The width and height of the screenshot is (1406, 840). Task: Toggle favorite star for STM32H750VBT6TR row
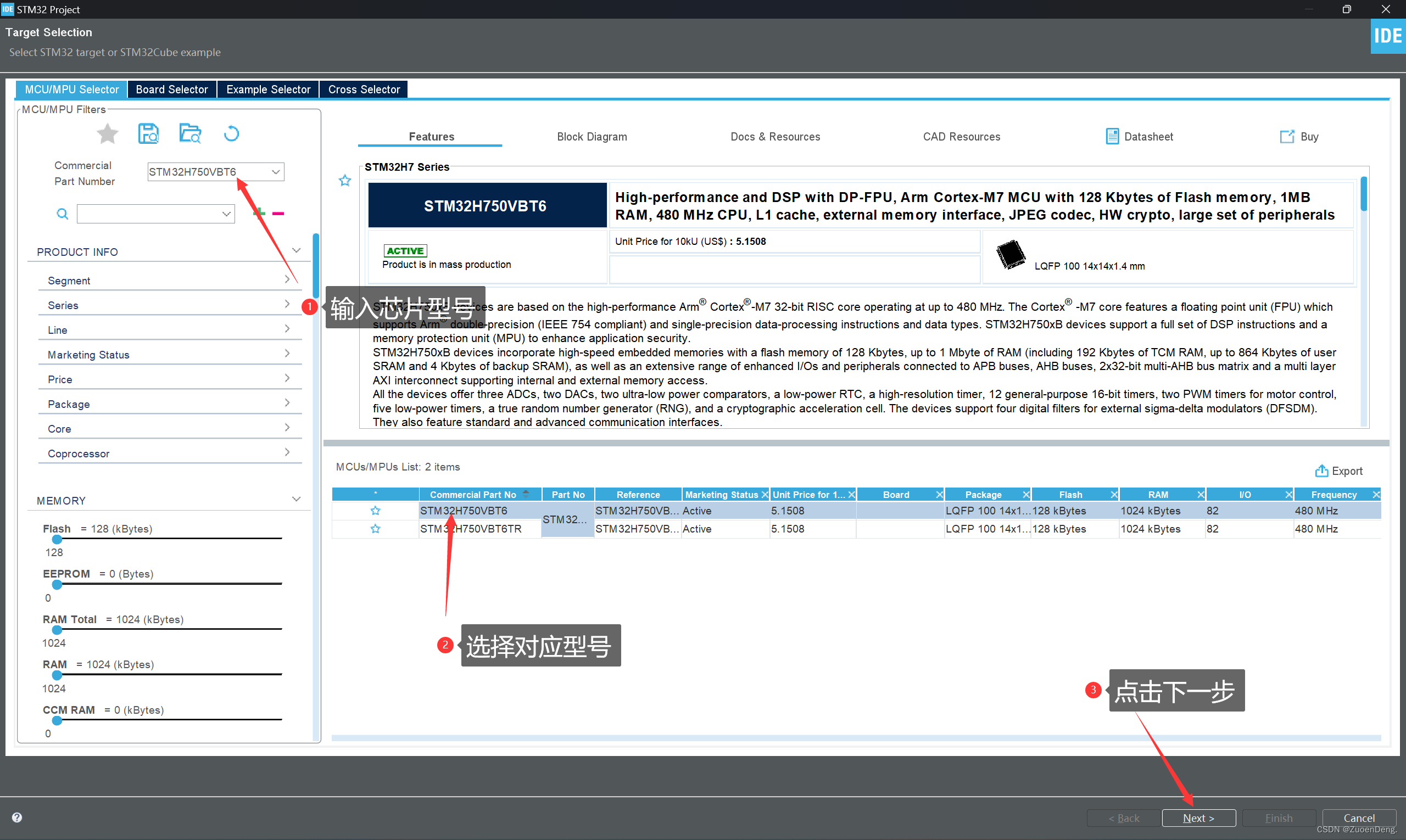coord(376,529)
